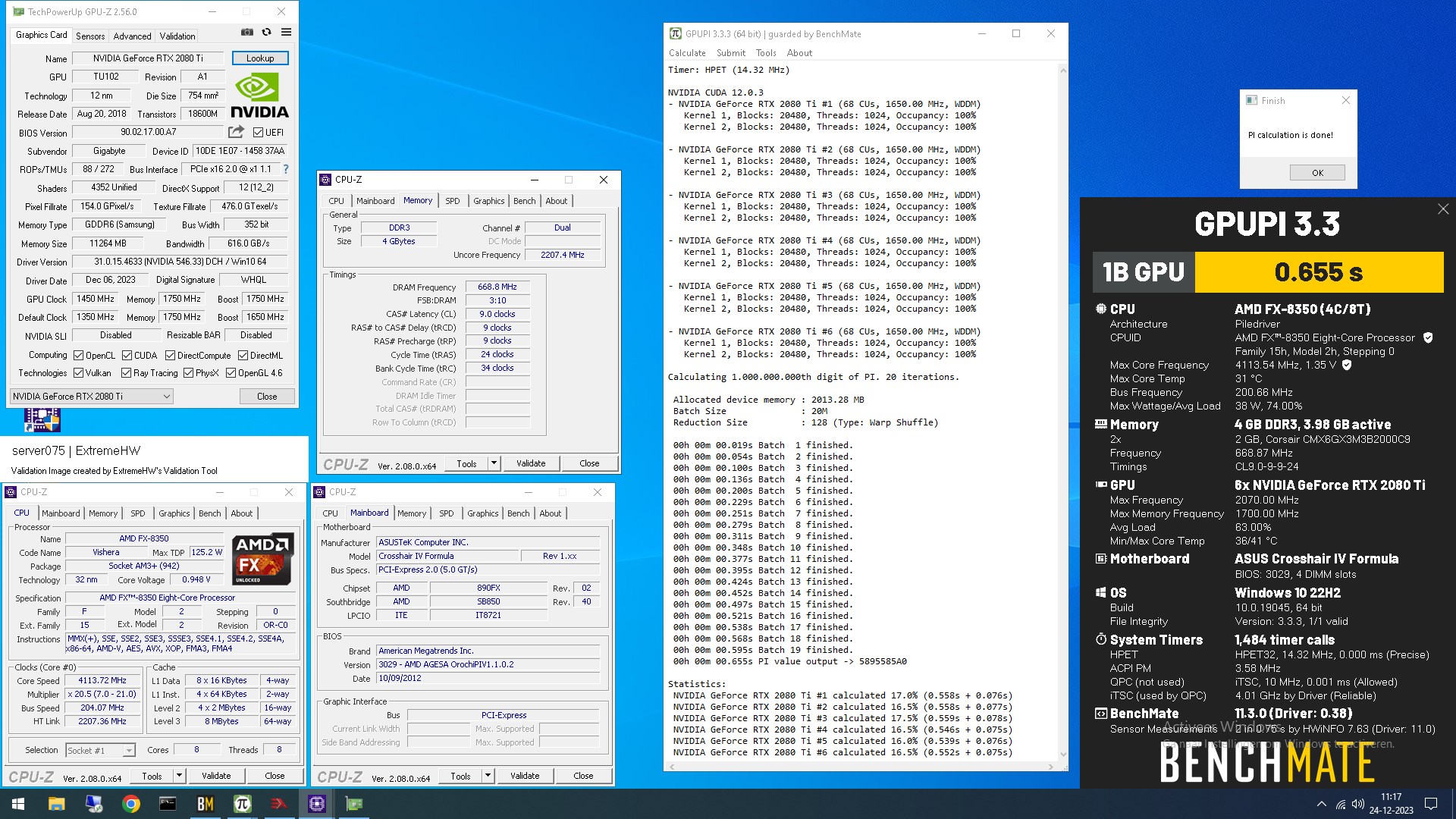Open the notification center icon
This screenshot has height=819, width=1456.
[x=1431, y=804]
